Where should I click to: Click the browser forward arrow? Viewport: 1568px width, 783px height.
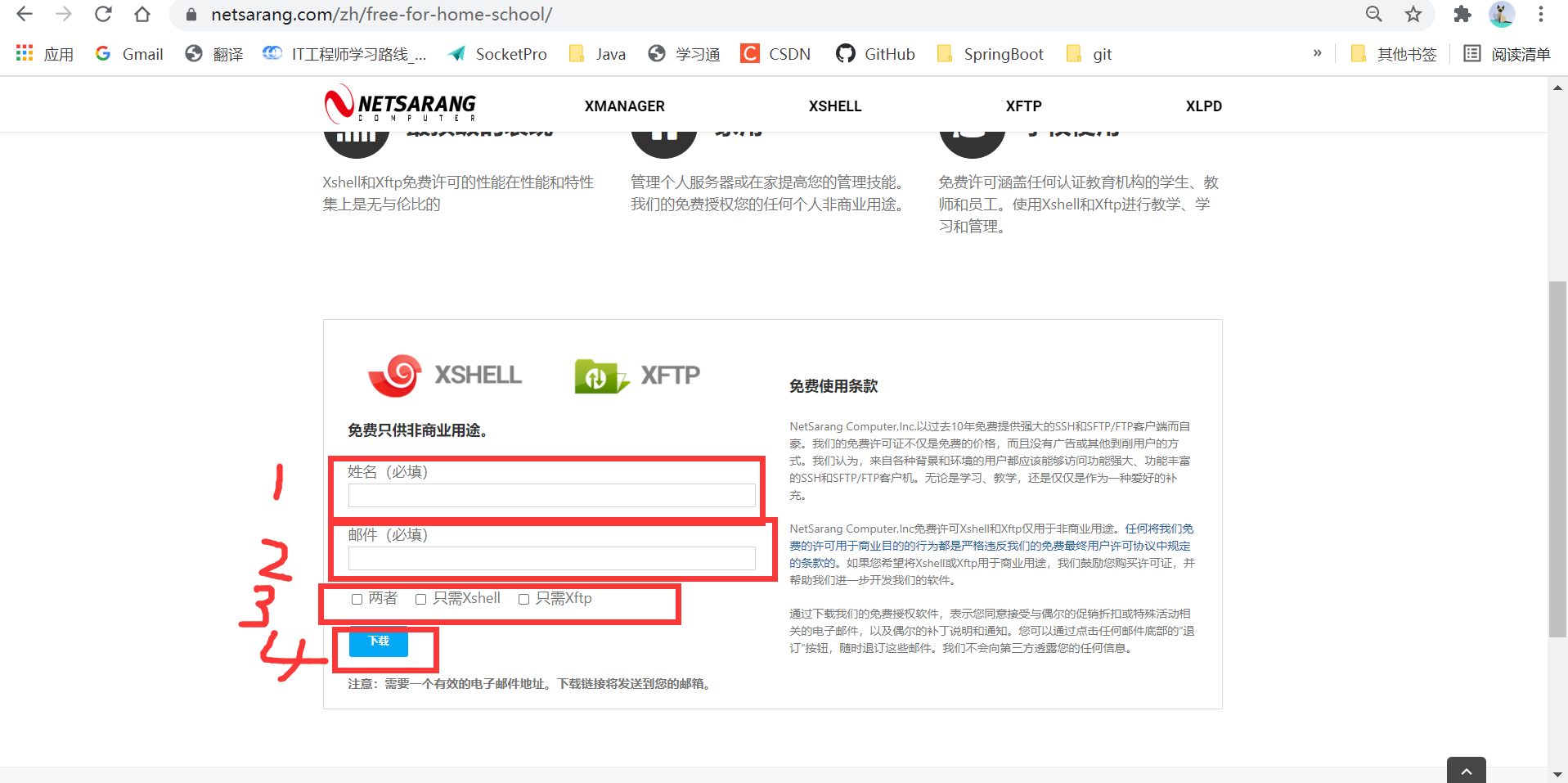pyautogui.click(x=64, y=14)
